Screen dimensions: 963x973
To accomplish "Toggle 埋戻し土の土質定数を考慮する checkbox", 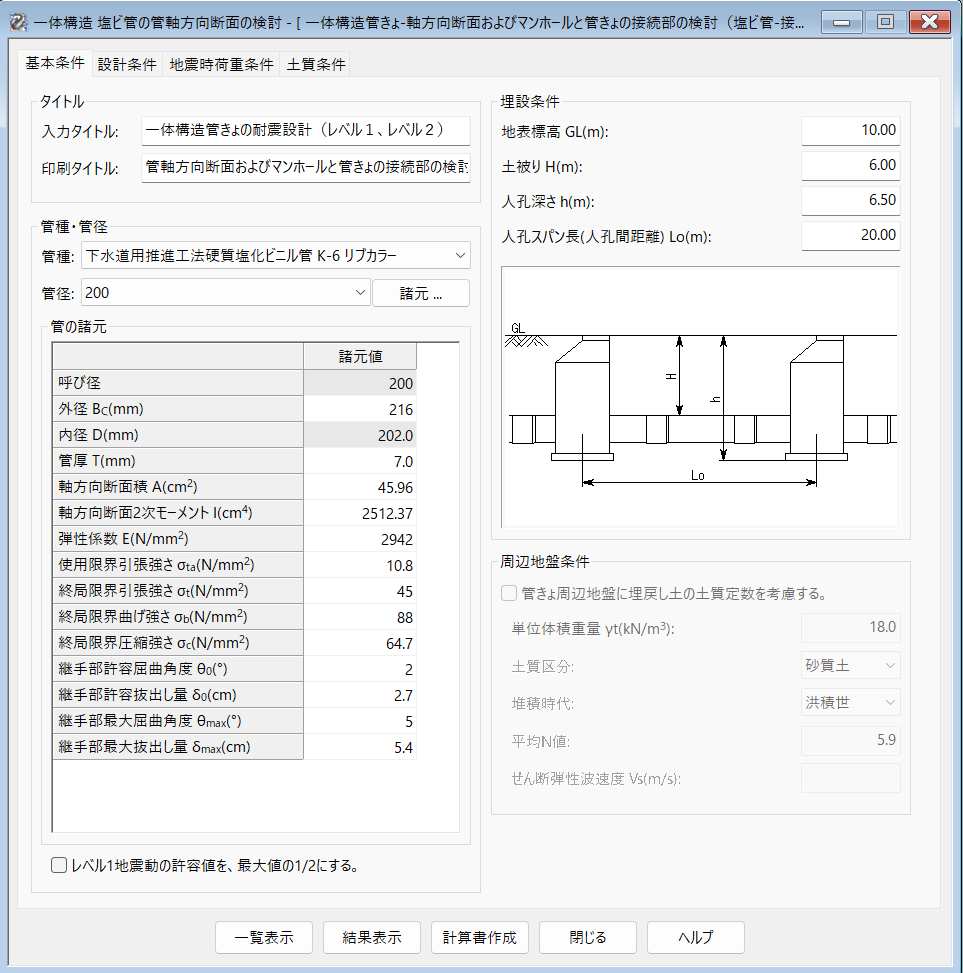I will pos(510,593).
